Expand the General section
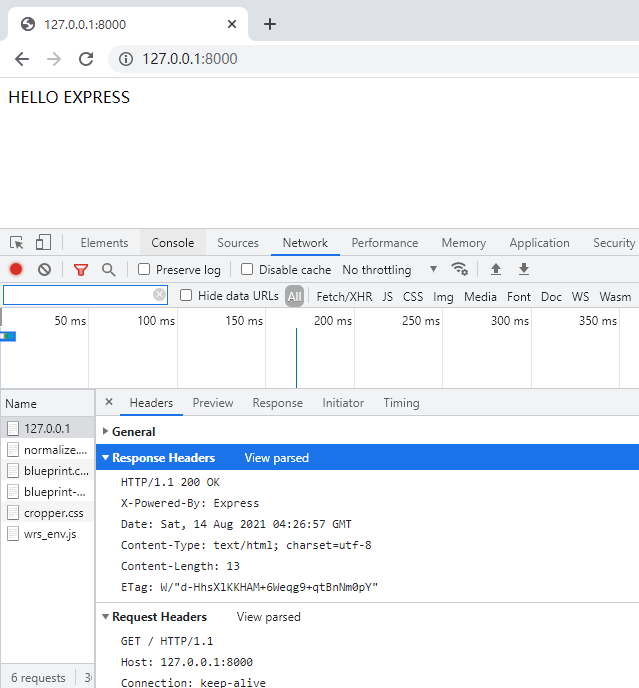The height and width of the screenshot is (688, 639). 105,431
